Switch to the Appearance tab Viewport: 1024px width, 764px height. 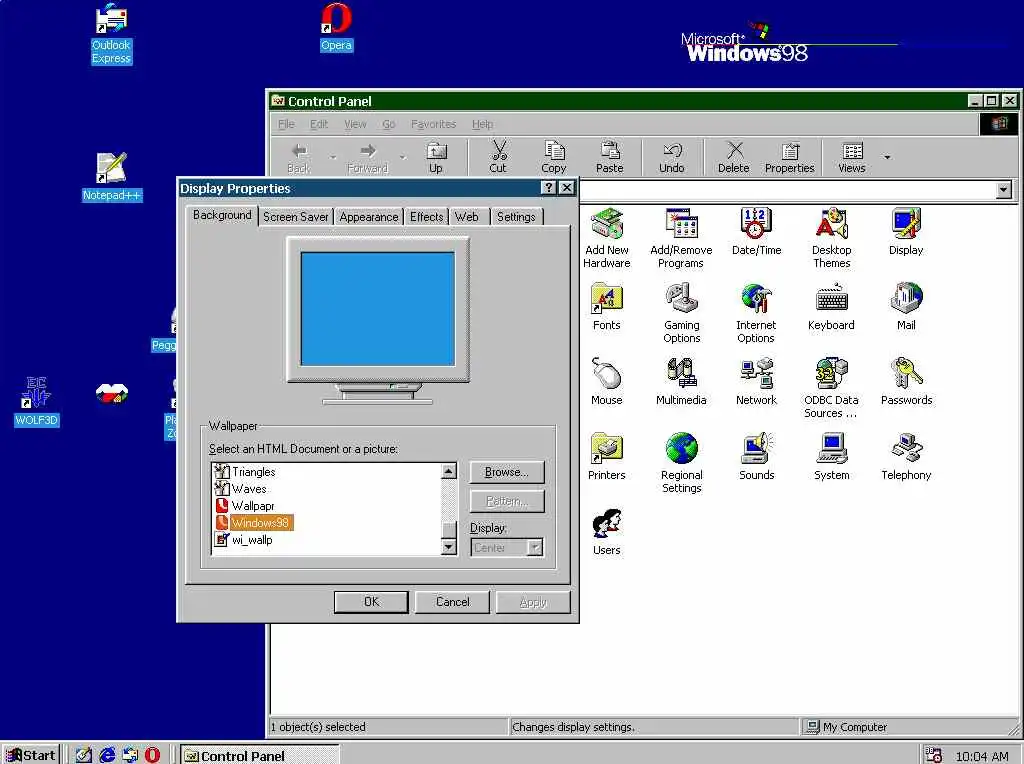click(x=369, y=217)
